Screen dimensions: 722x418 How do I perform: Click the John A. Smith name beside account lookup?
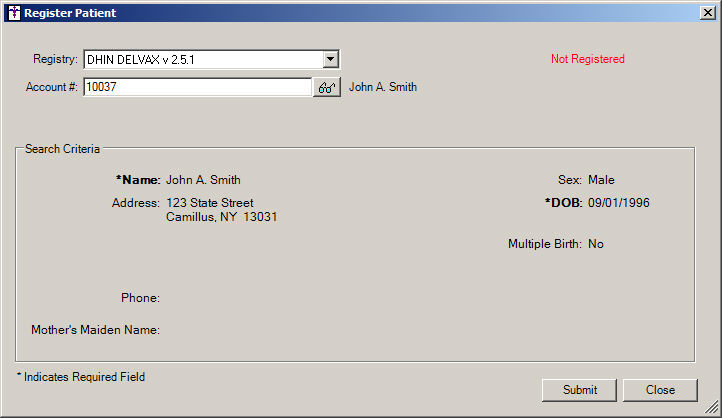click(383, 87)
